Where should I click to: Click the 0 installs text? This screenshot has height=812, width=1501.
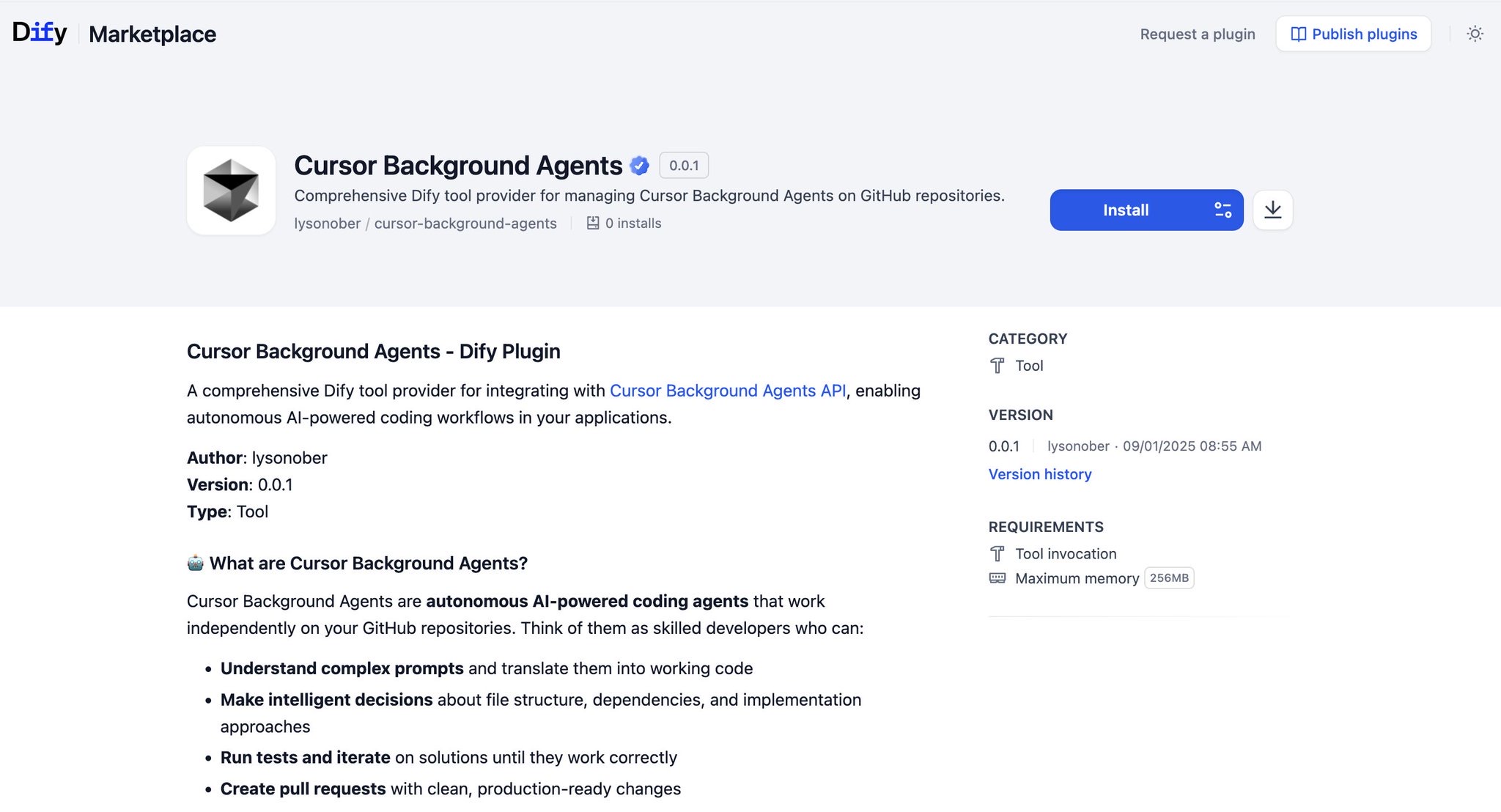click(x=633, y=223)
